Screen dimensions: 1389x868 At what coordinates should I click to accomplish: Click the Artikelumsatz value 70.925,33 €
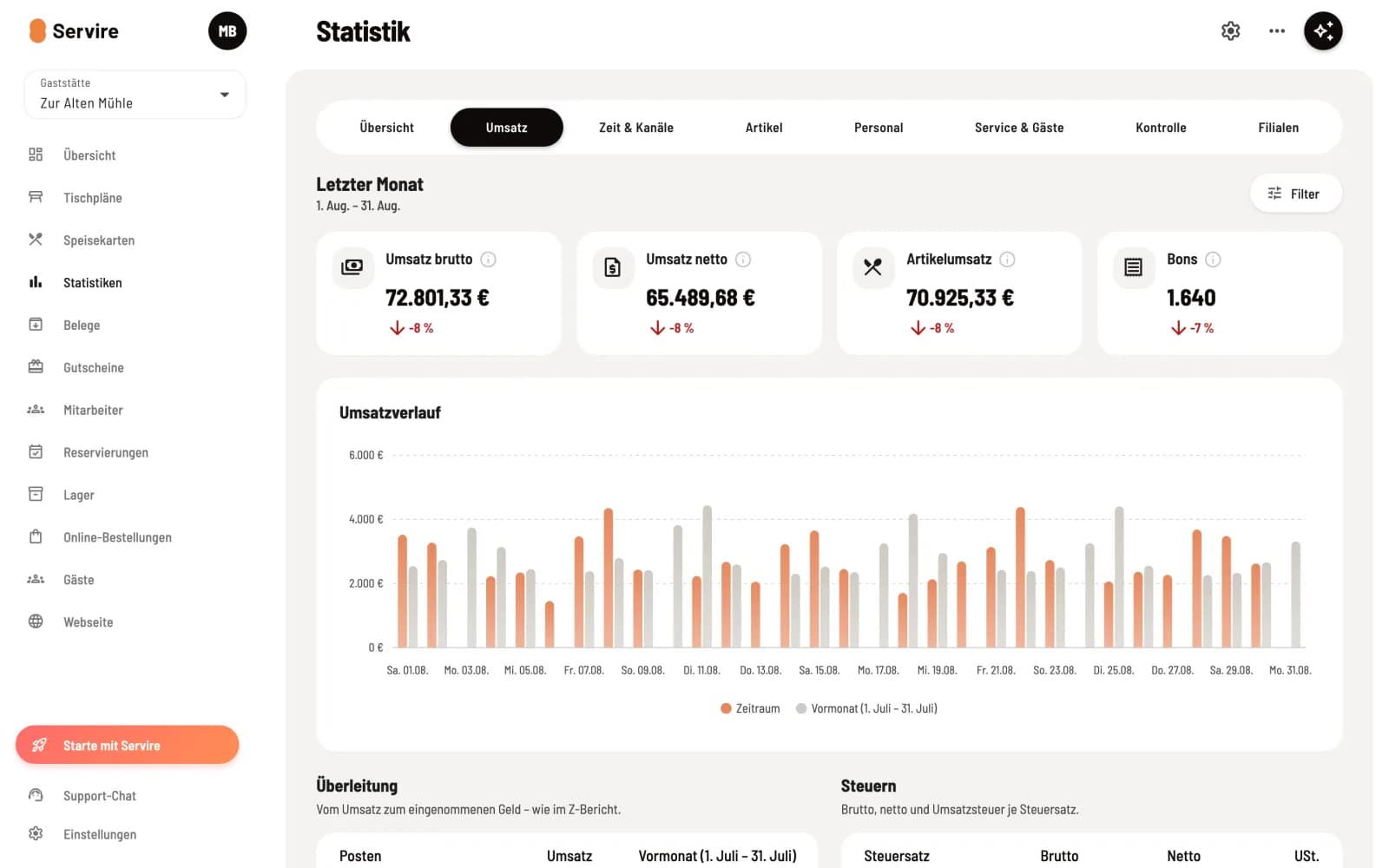coord(960,298)
